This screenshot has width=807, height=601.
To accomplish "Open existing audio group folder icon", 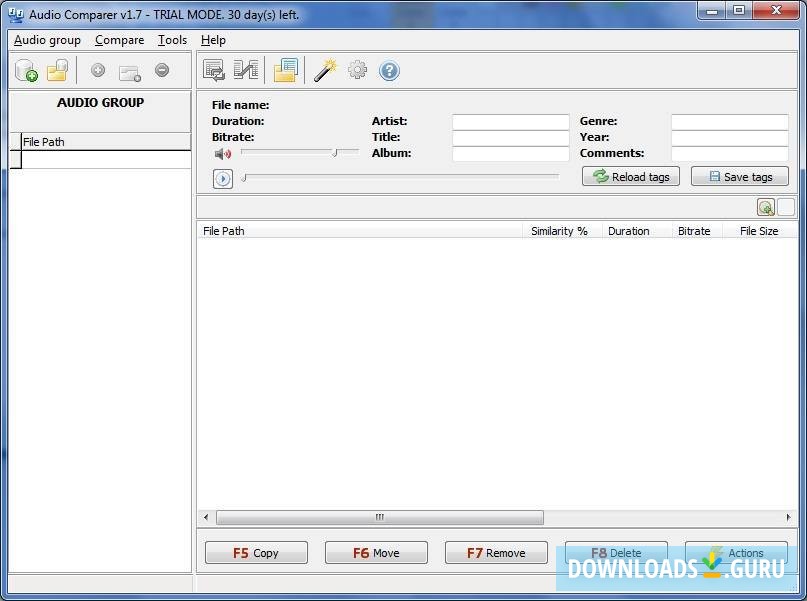I will click(x=58, y=70).
